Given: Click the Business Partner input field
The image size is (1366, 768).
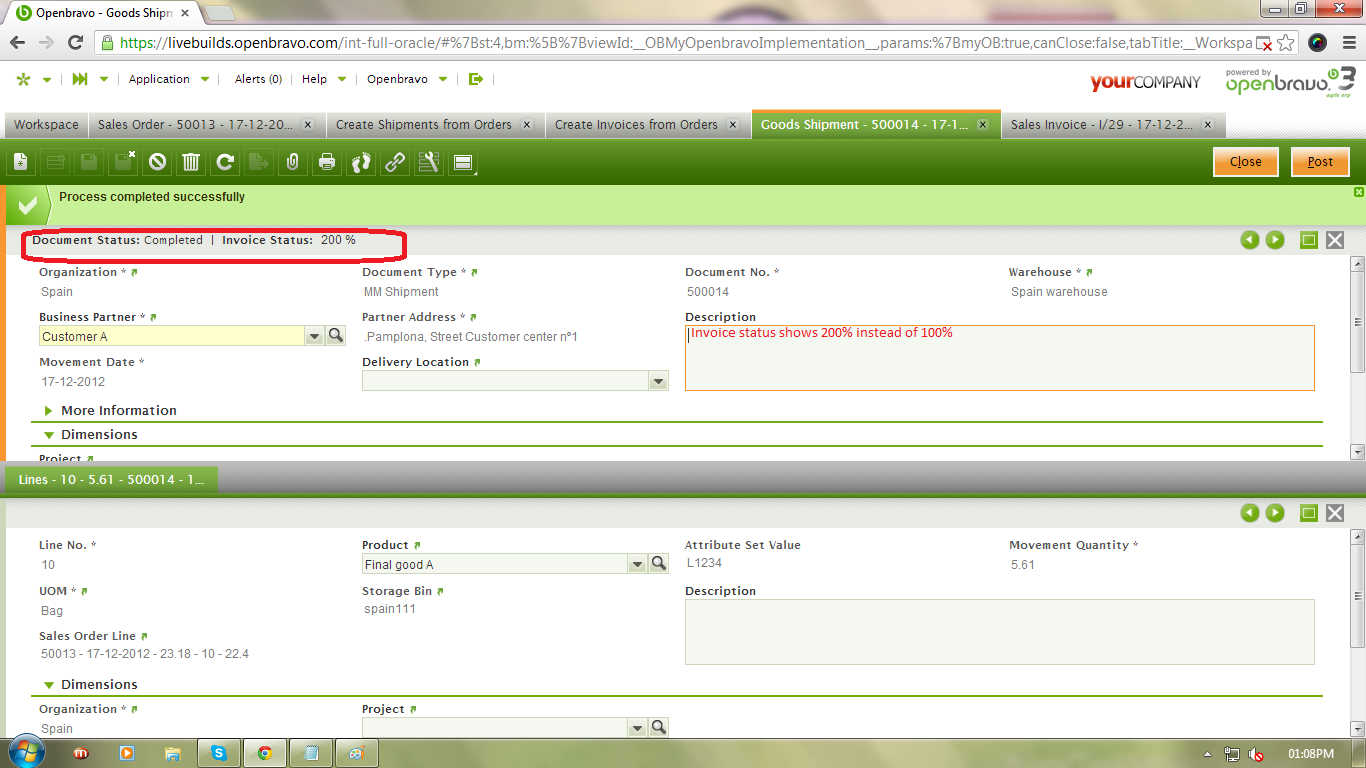Looking at the screenshot, I should tap(172, 337).
